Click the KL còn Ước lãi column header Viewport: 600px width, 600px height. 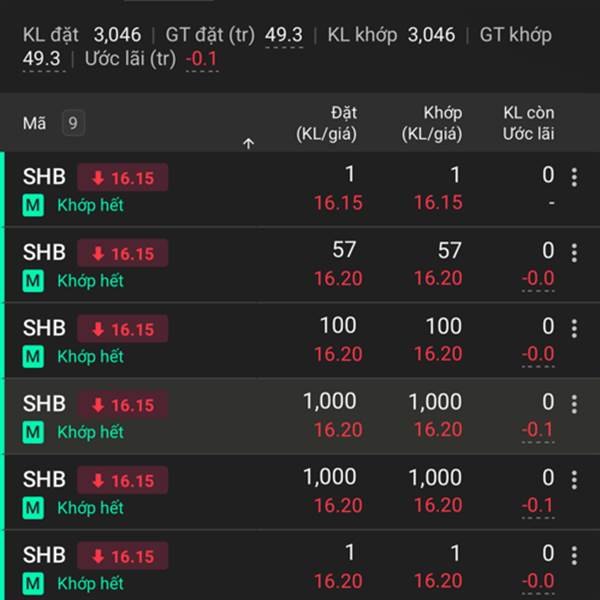coord(528,123)
